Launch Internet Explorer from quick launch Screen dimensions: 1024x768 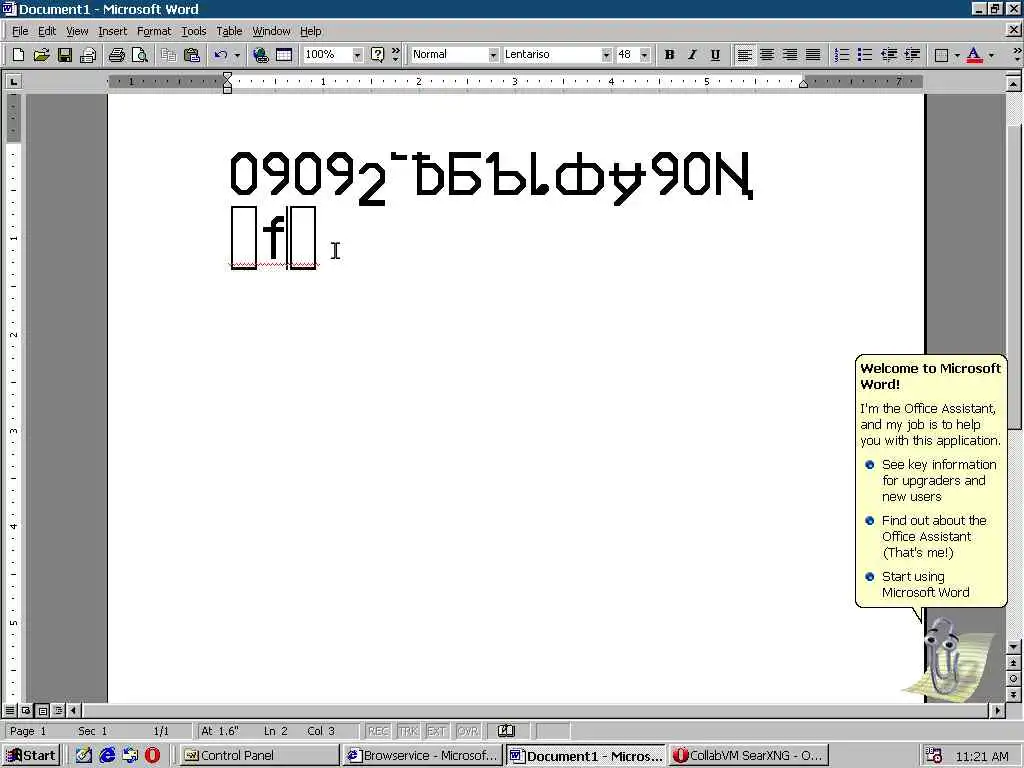(x=108, y=756)
